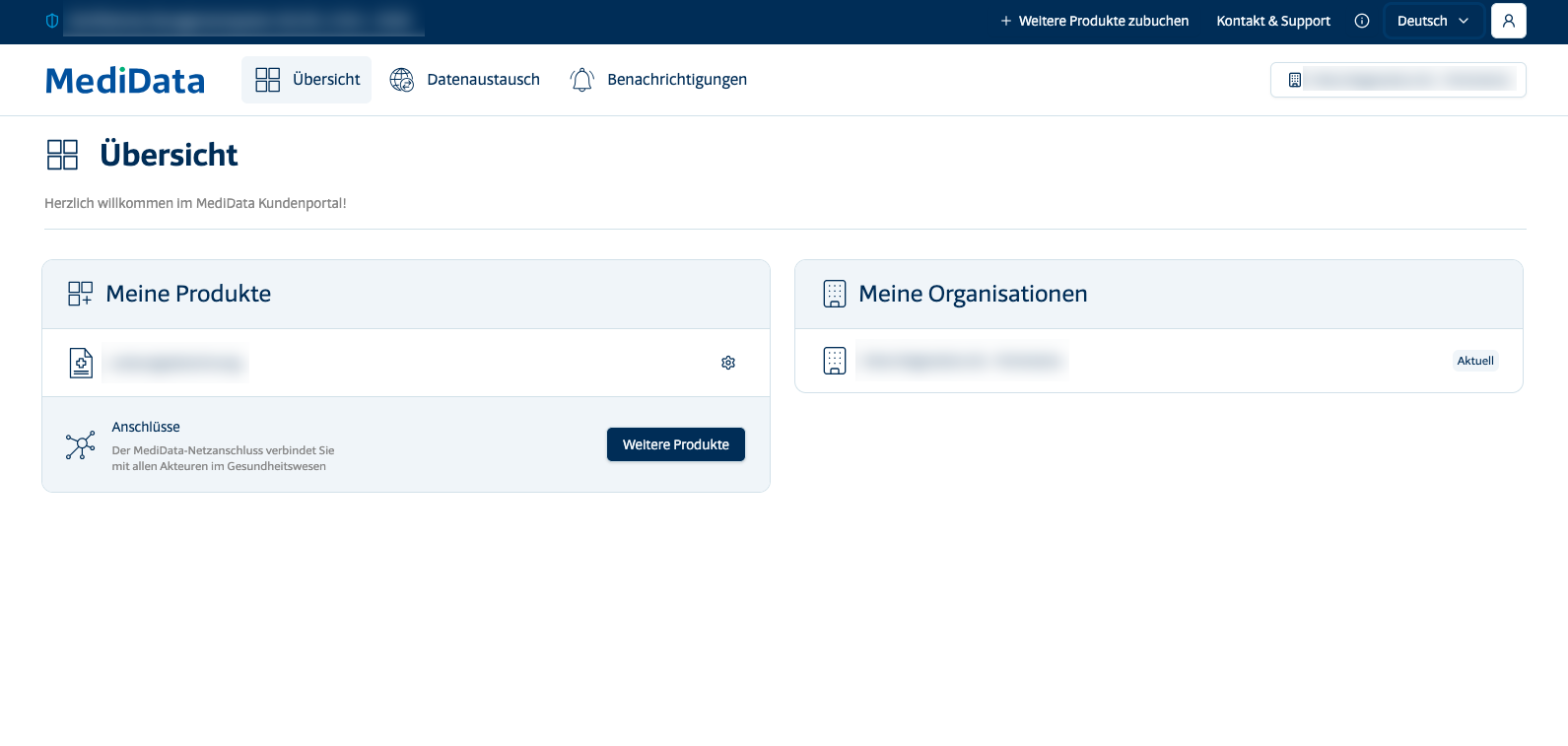The image size is (1568, 746).
Task: Click the document icon in Meine Produkte
Action: 81,363
